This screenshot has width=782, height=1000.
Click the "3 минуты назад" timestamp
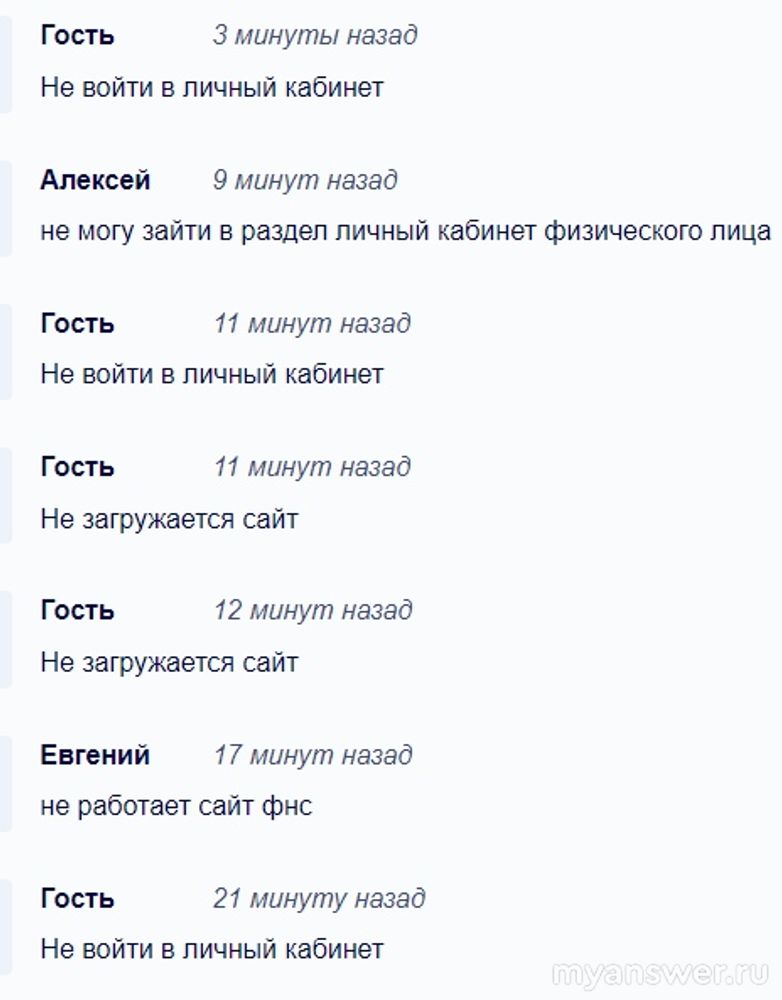[x=314, y=36]
